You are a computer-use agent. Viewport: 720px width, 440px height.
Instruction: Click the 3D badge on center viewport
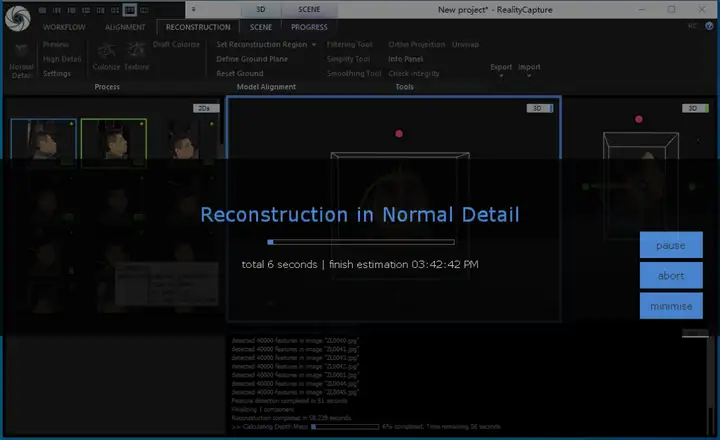[x=540, y=108]
